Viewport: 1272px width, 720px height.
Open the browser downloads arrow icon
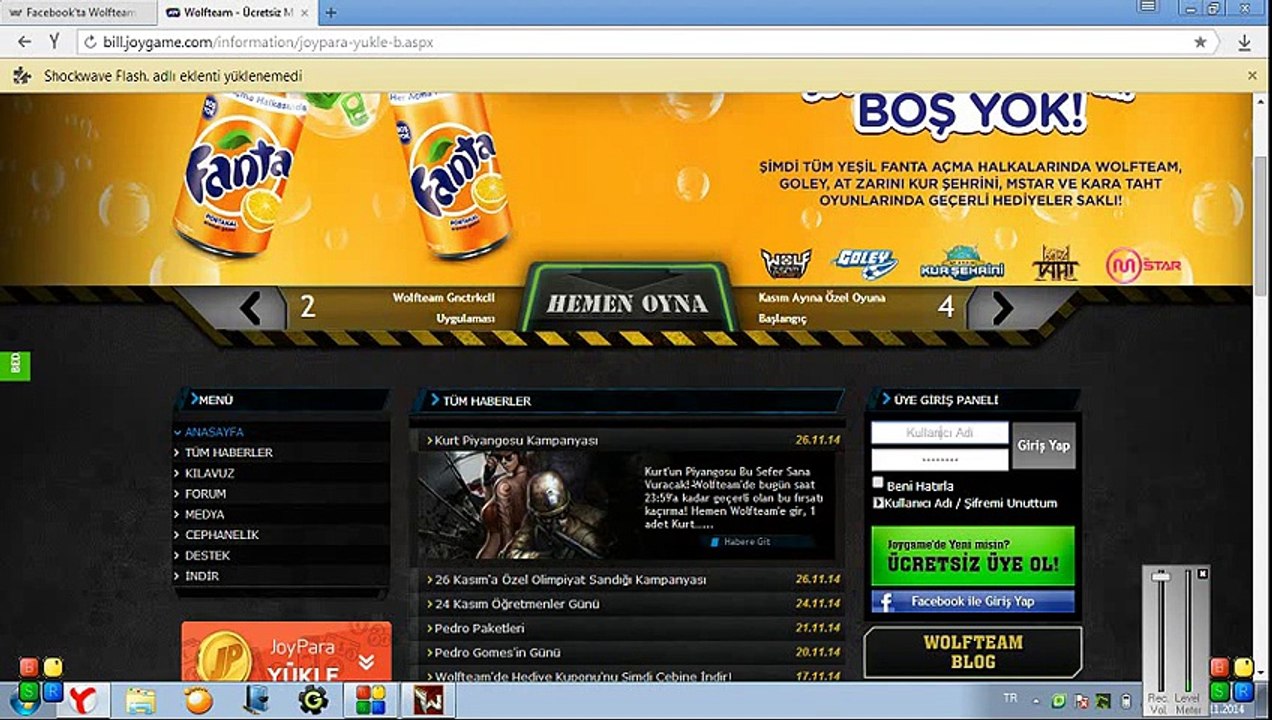(x=1245, y=43)
